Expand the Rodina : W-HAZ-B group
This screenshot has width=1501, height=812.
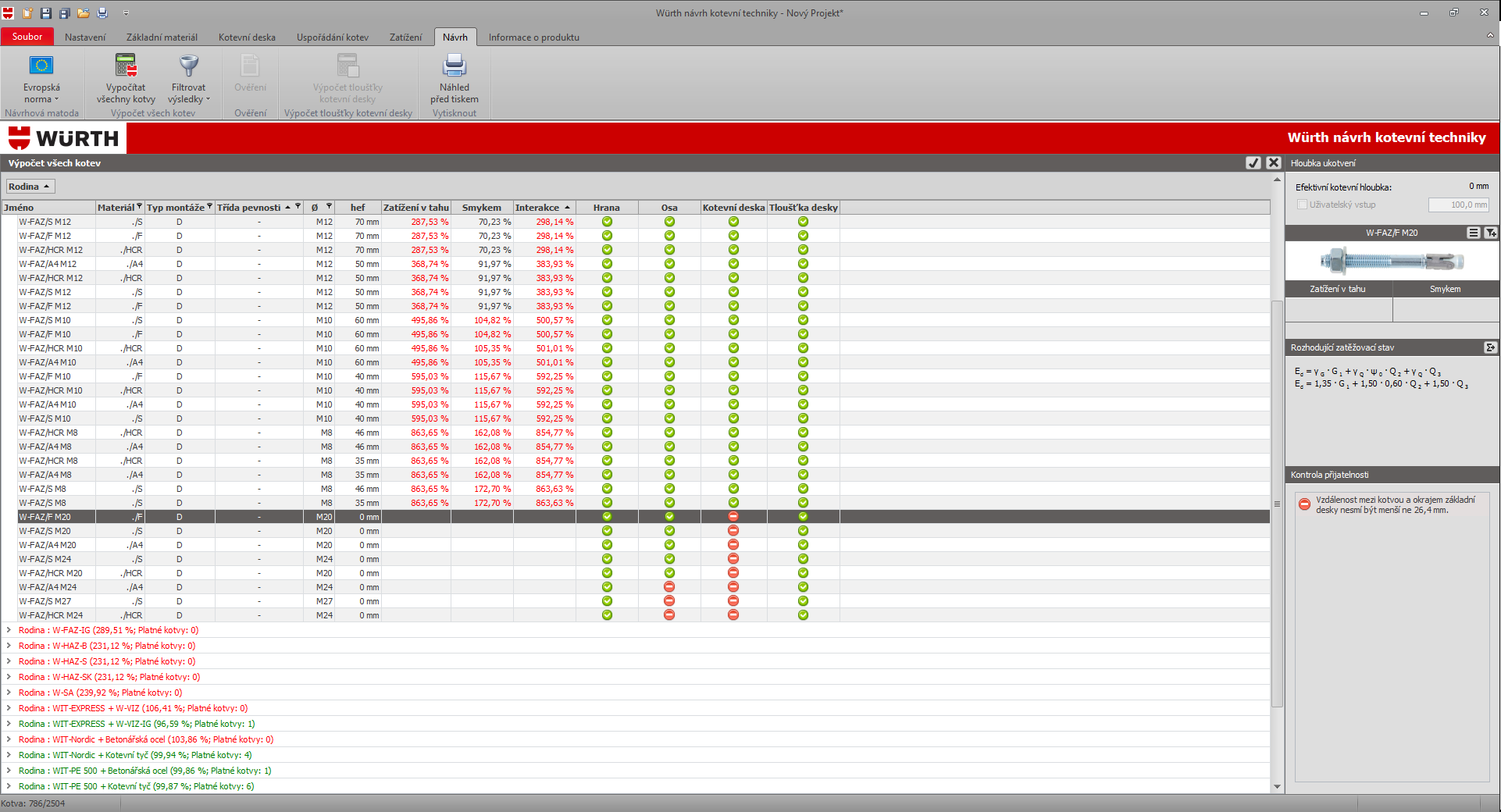point(9,646)
